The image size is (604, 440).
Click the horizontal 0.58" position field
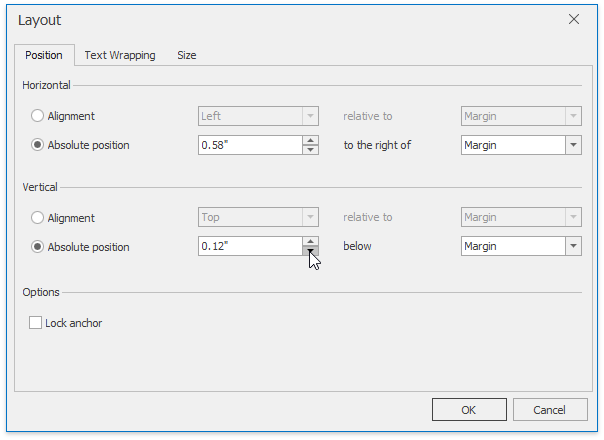pos(250,145)
